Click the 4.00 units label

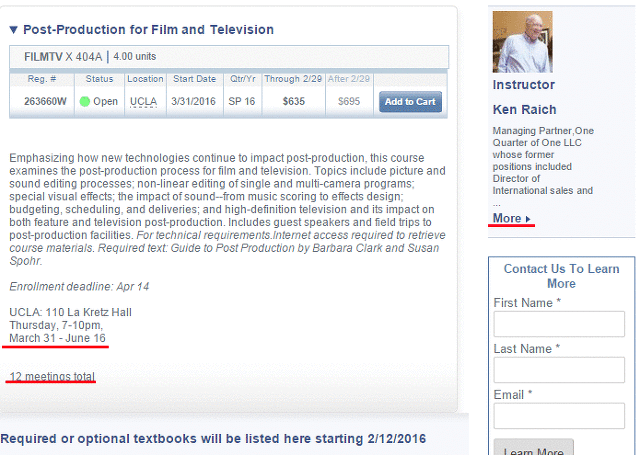(x=135, y=56)
